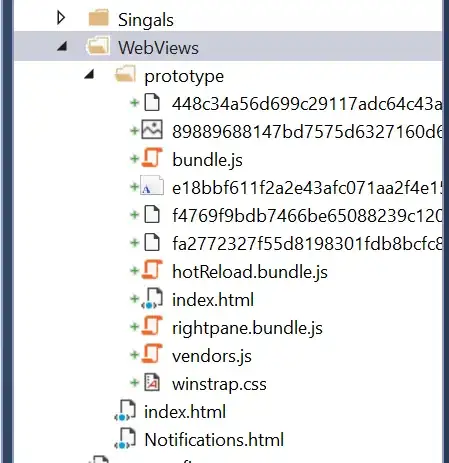Collapse the prototype folder arrow
449x463 pixels.
coord(89,74)
